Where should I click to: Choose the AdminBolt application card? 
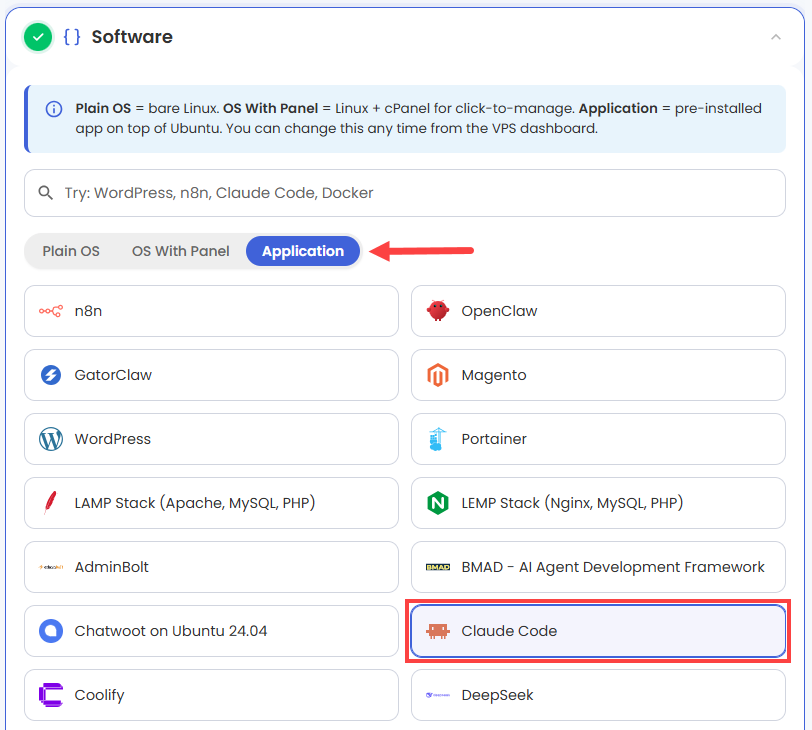[211, 567]
